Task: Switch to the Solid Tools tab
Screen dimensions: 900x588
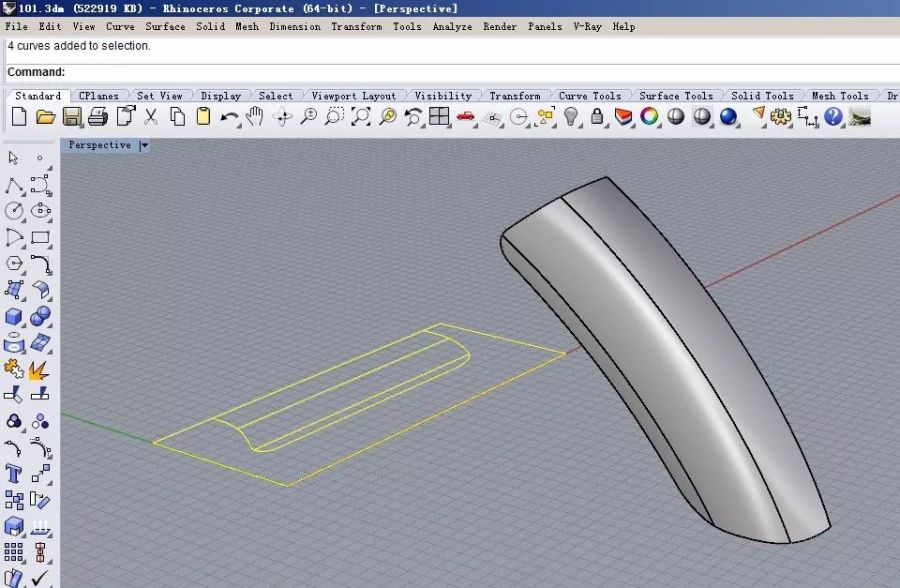Action: 764,96
